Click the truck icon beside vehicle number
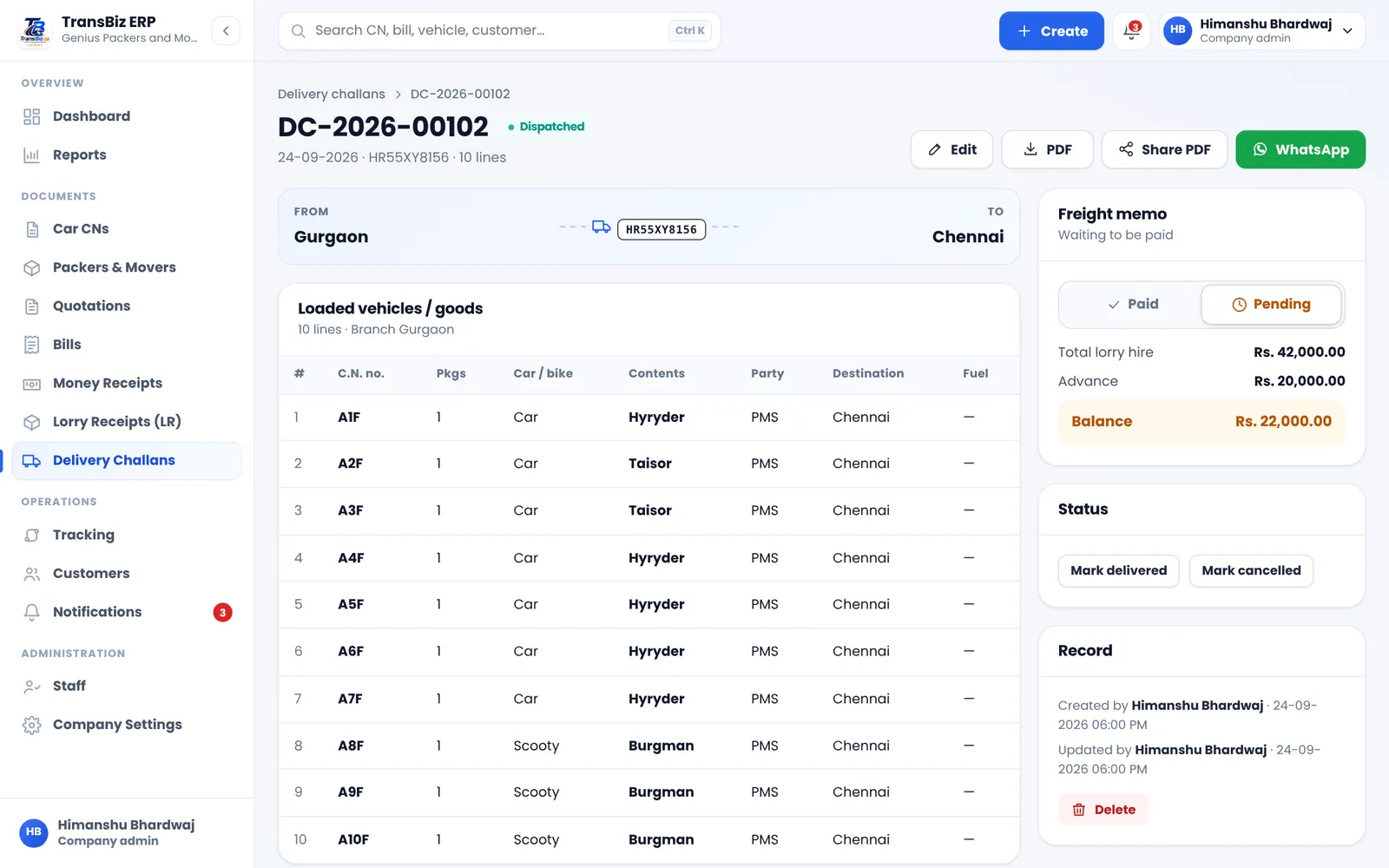The image size is (1389, 868). [x=601, y=227]
